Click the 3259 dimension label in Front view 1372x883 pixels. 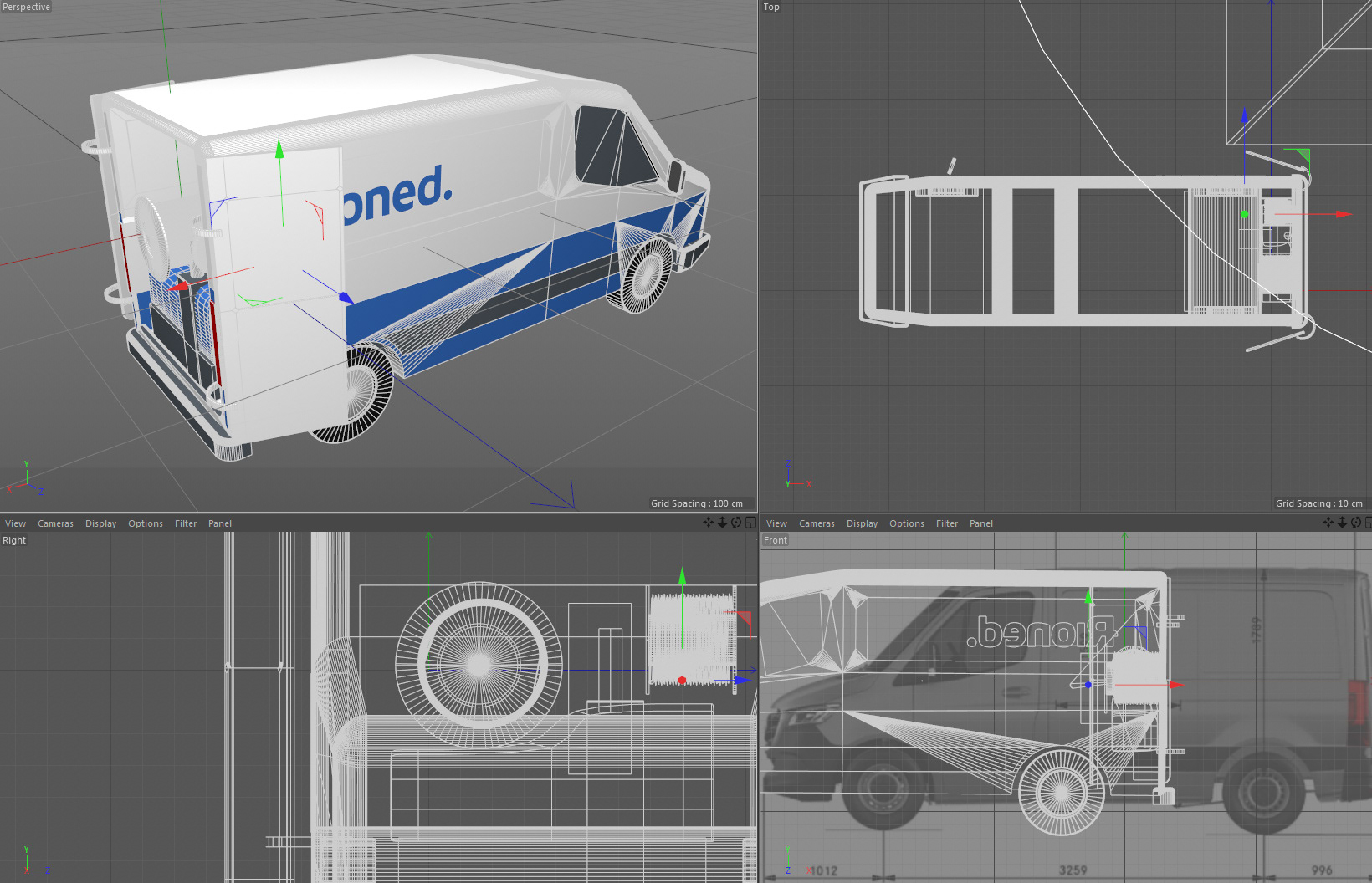point(1073,870)
